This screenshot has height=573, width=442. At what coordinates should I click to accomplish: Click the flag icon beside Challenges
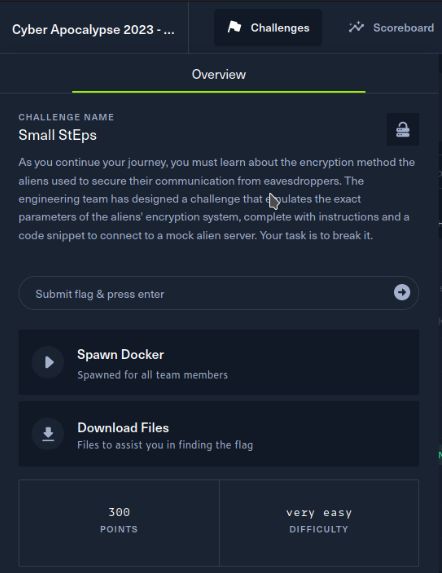point(234,27)
